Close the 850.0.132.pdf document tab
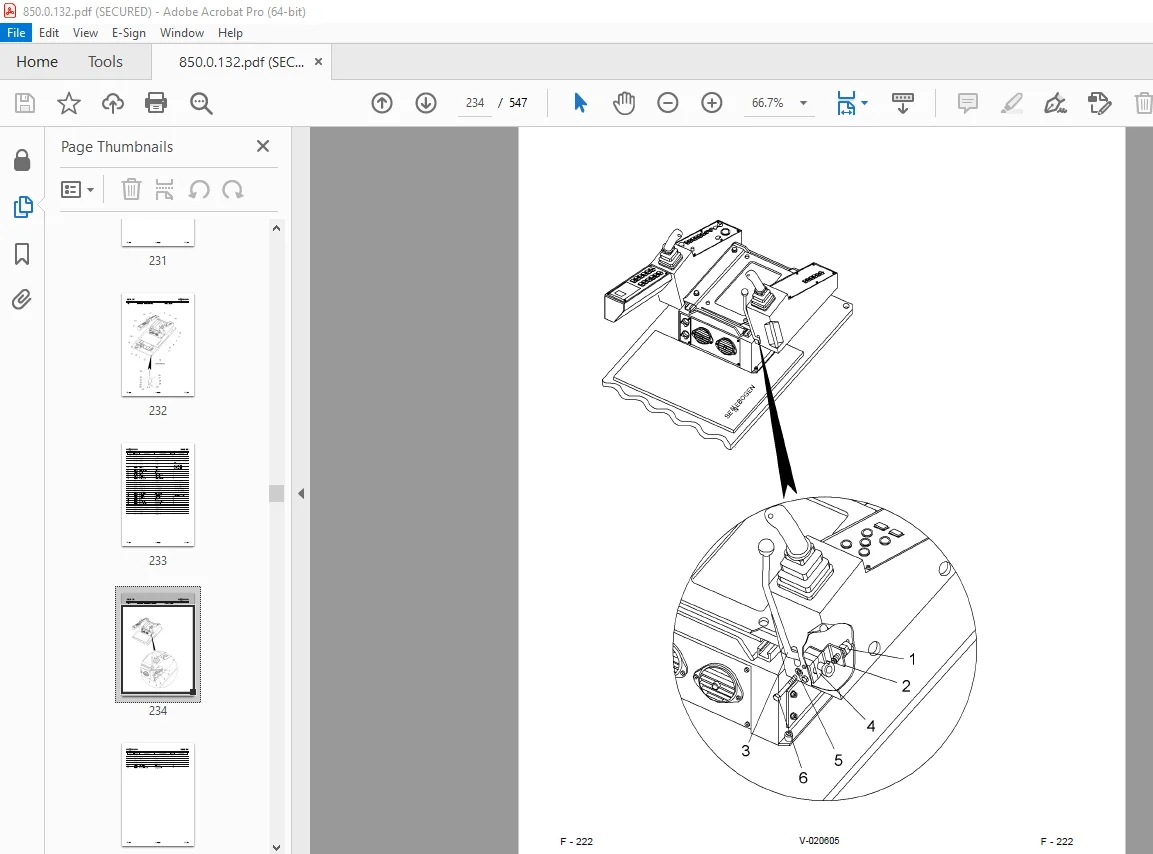Image resolution: width=1153 pixels, height=854 pixels. pos(318,62)
